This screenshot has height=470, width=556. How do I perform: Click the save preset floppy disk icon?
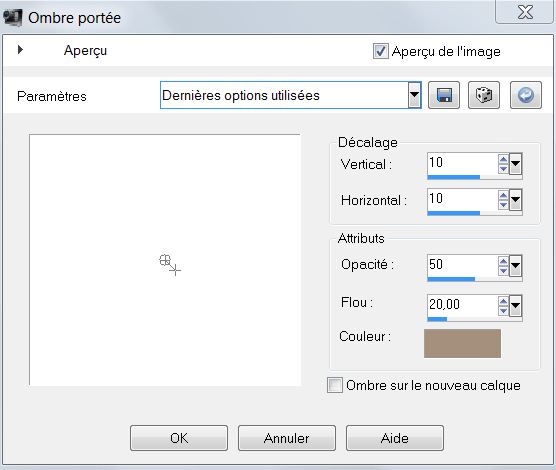(444, 95)
